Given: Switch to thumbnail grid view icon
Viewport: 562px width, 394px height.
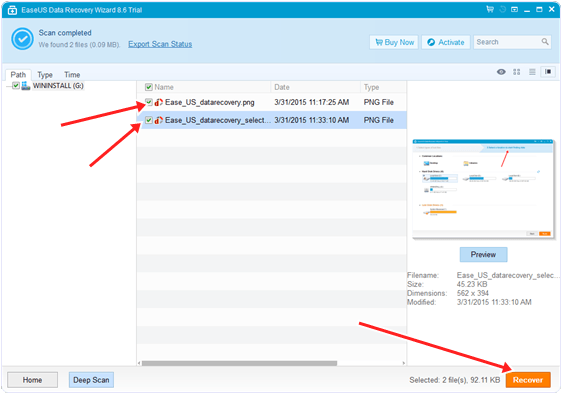Looking at the screenshot, I should 516,72.
